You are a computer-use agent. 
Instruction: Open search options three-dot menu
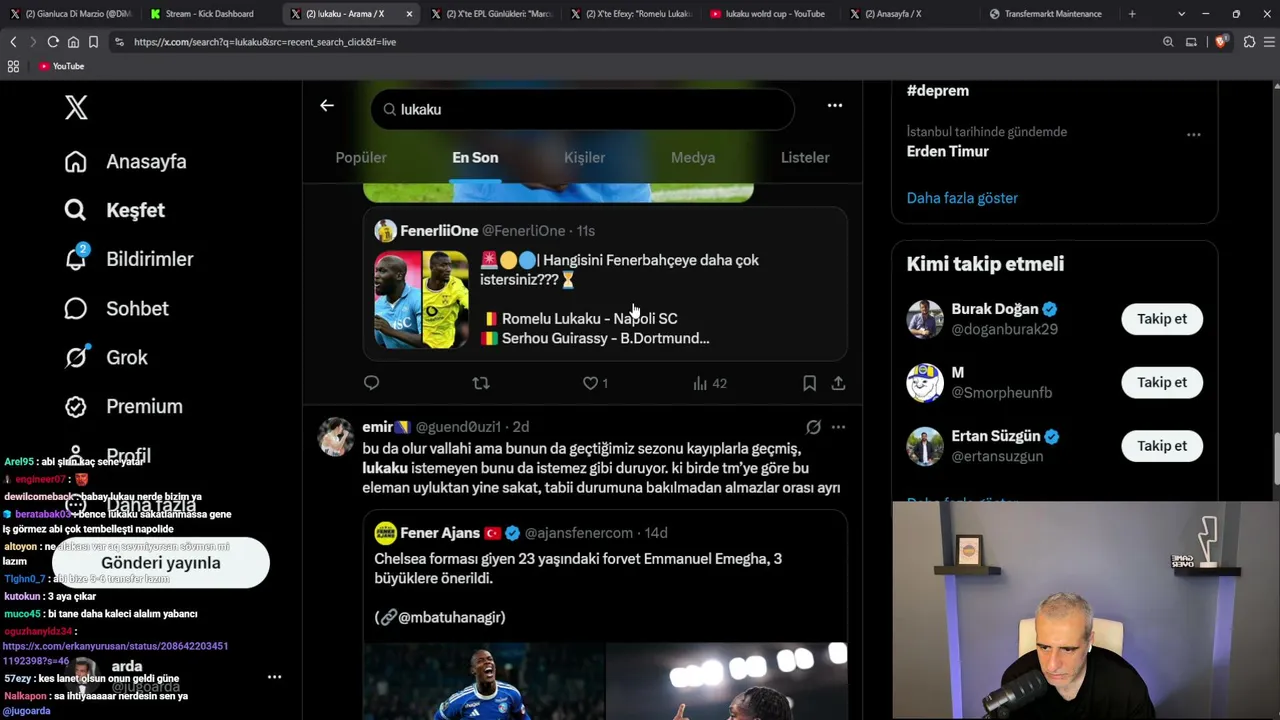(835, 106)
